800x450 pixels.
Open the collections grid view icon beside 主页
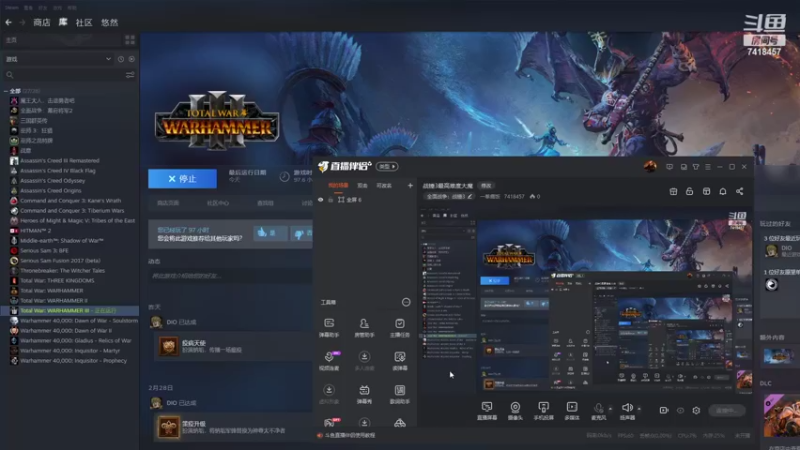tap(130, 40)
